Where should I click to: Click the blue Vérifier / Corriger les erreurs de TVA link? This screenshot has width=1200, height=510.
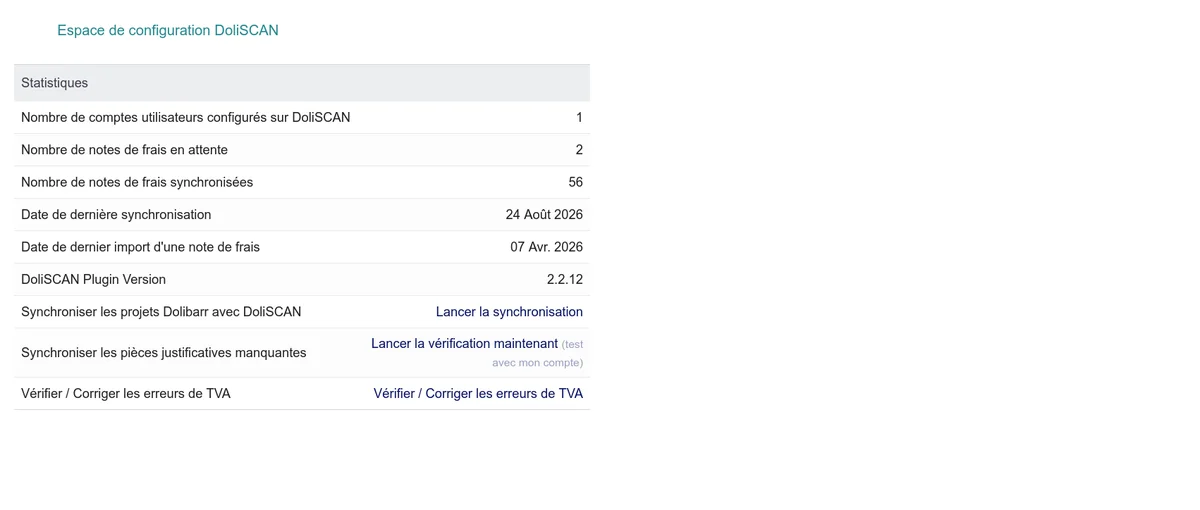point(478,394)
